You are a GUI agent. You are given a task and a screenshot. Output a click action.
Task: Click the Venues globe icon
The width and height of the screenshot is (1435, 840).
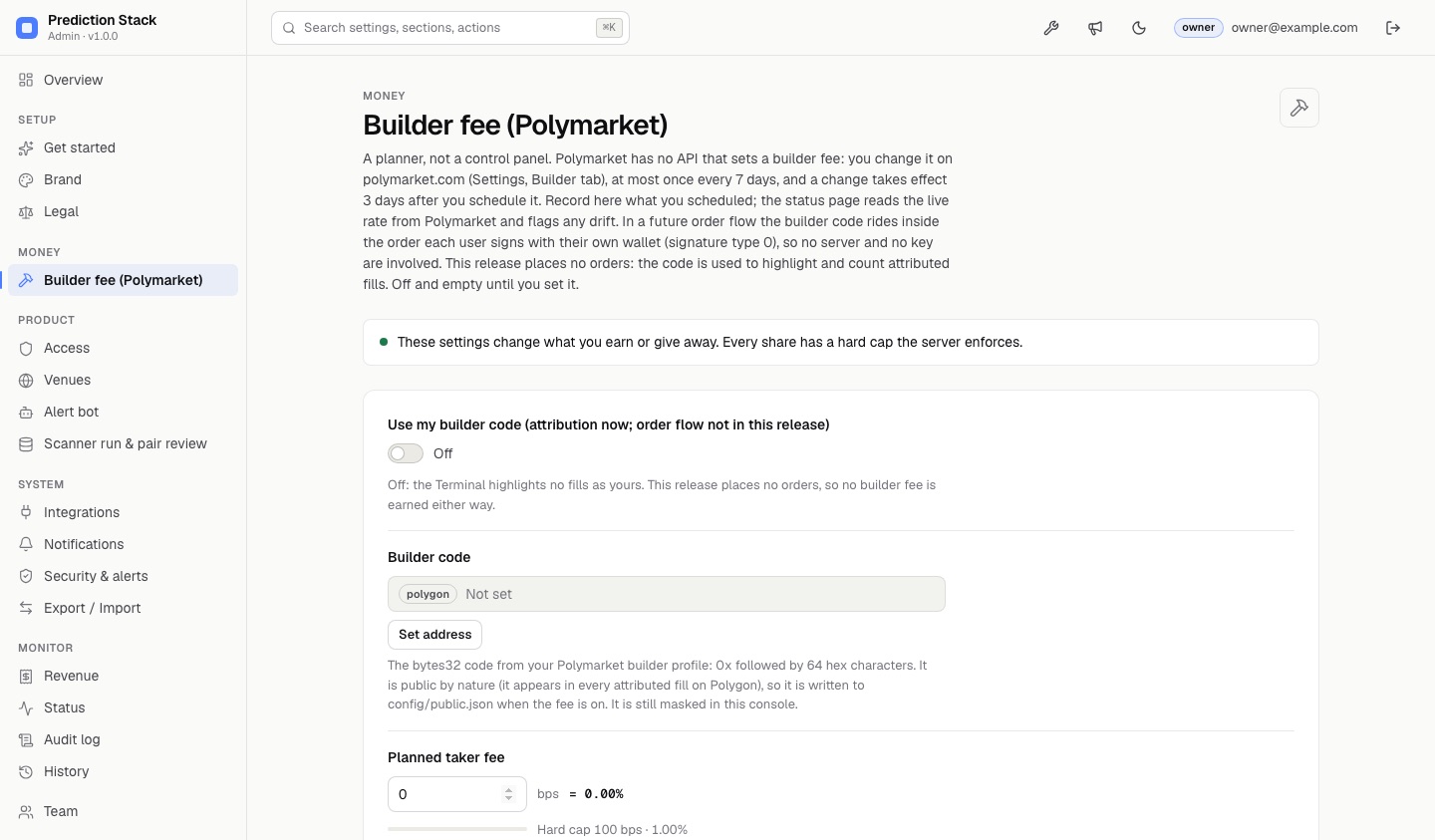(26, 381)
